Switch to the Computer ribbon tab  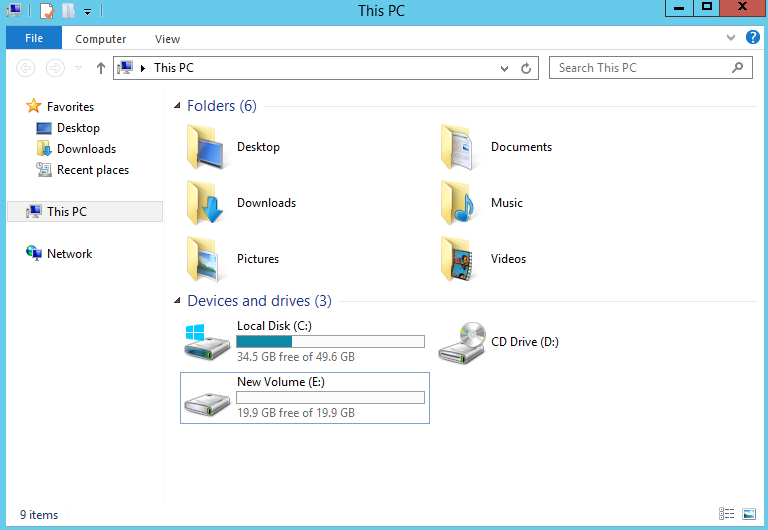click(100, 39)
